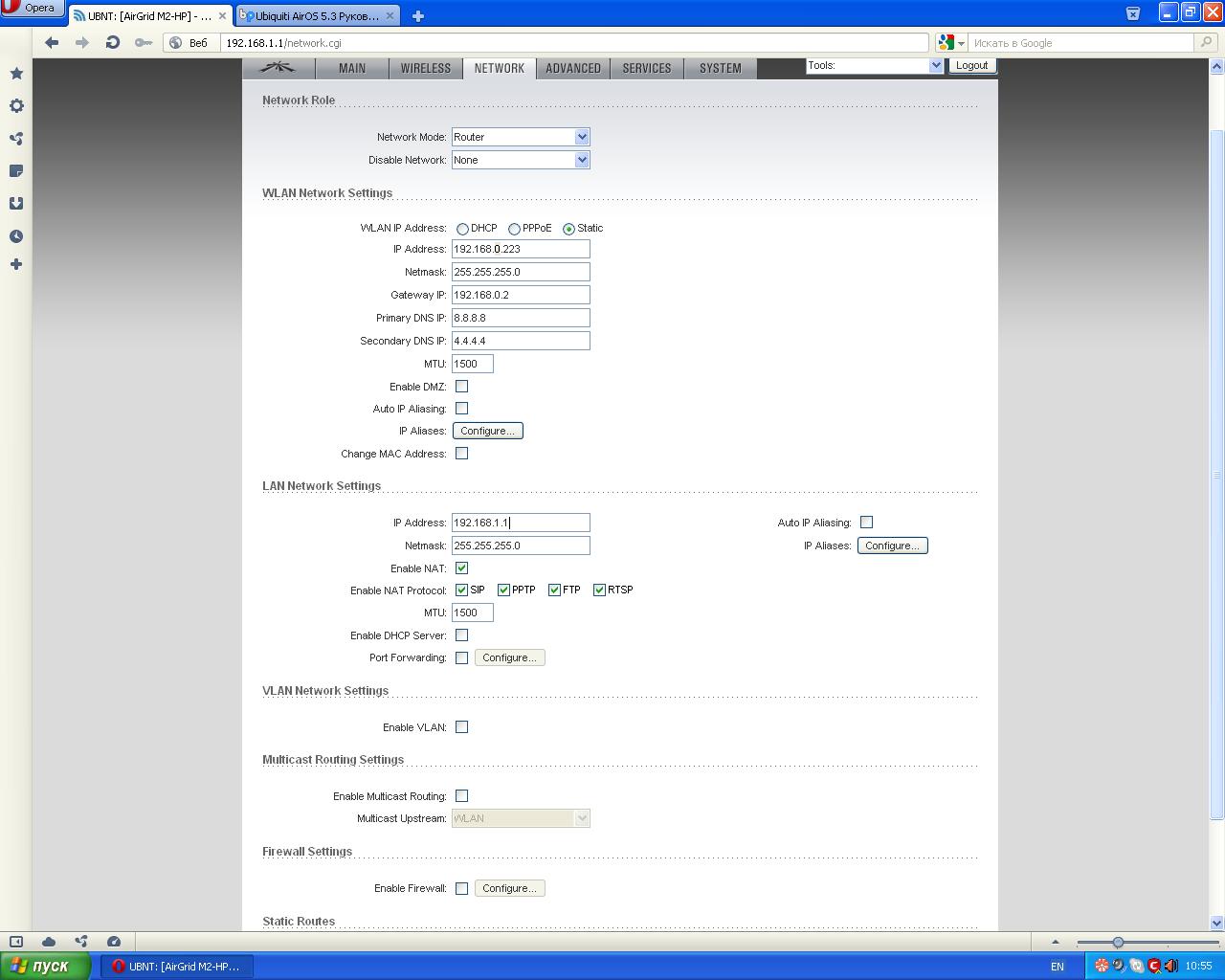Screen dimensions: 1225x980
Task: Toggle Opera Turbo icon in status bar
Action: coord(114,942)
